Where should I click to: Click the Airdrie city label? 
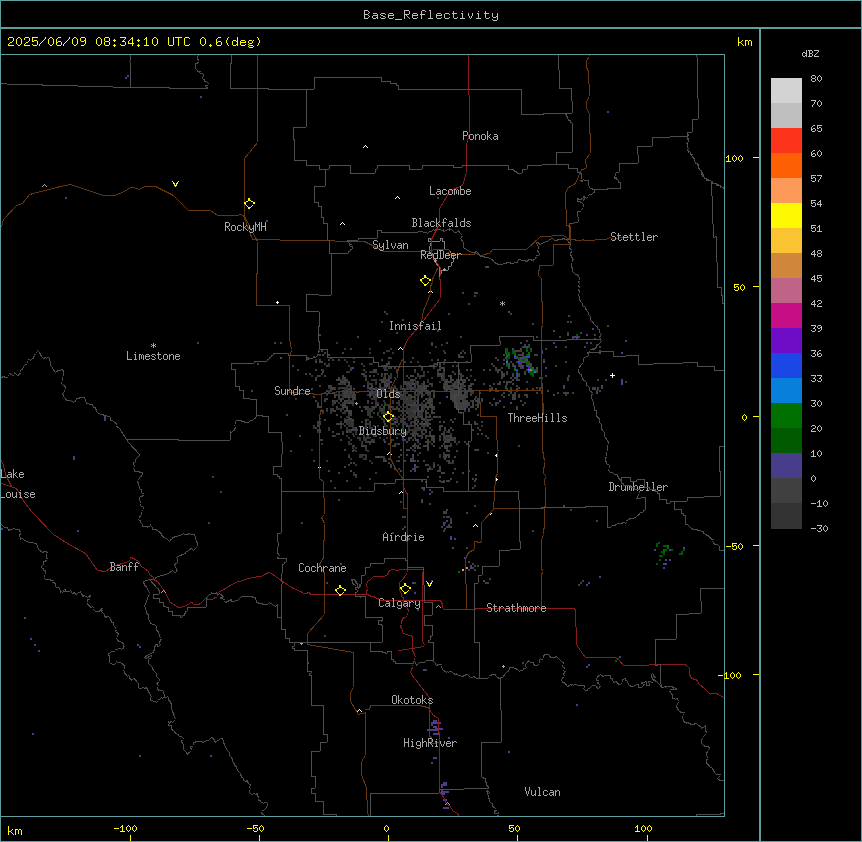pos(403,537)
